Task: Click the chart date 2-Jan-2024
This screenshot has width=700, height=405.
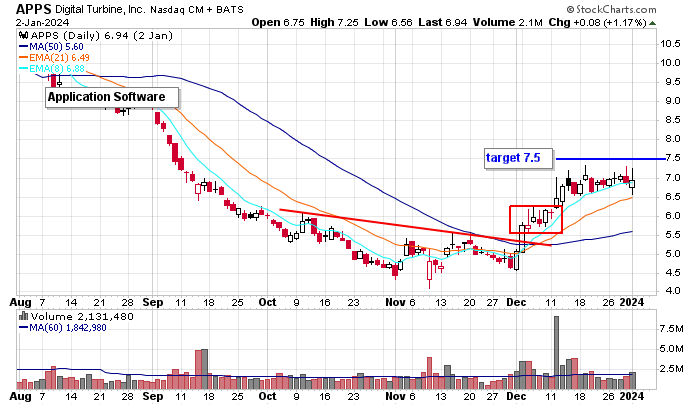Action: click(42, 22)
